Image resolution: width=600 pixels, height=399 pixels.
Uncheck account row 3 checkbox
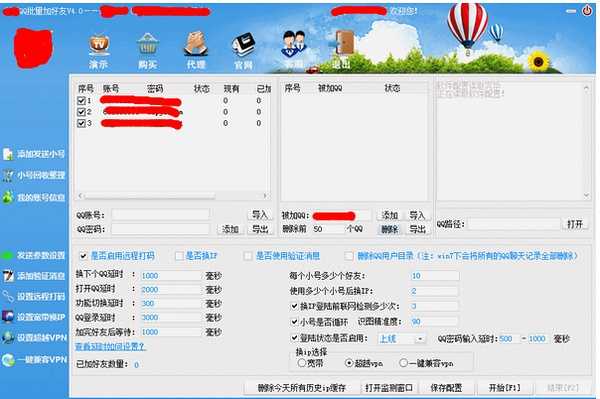point(81,123)
